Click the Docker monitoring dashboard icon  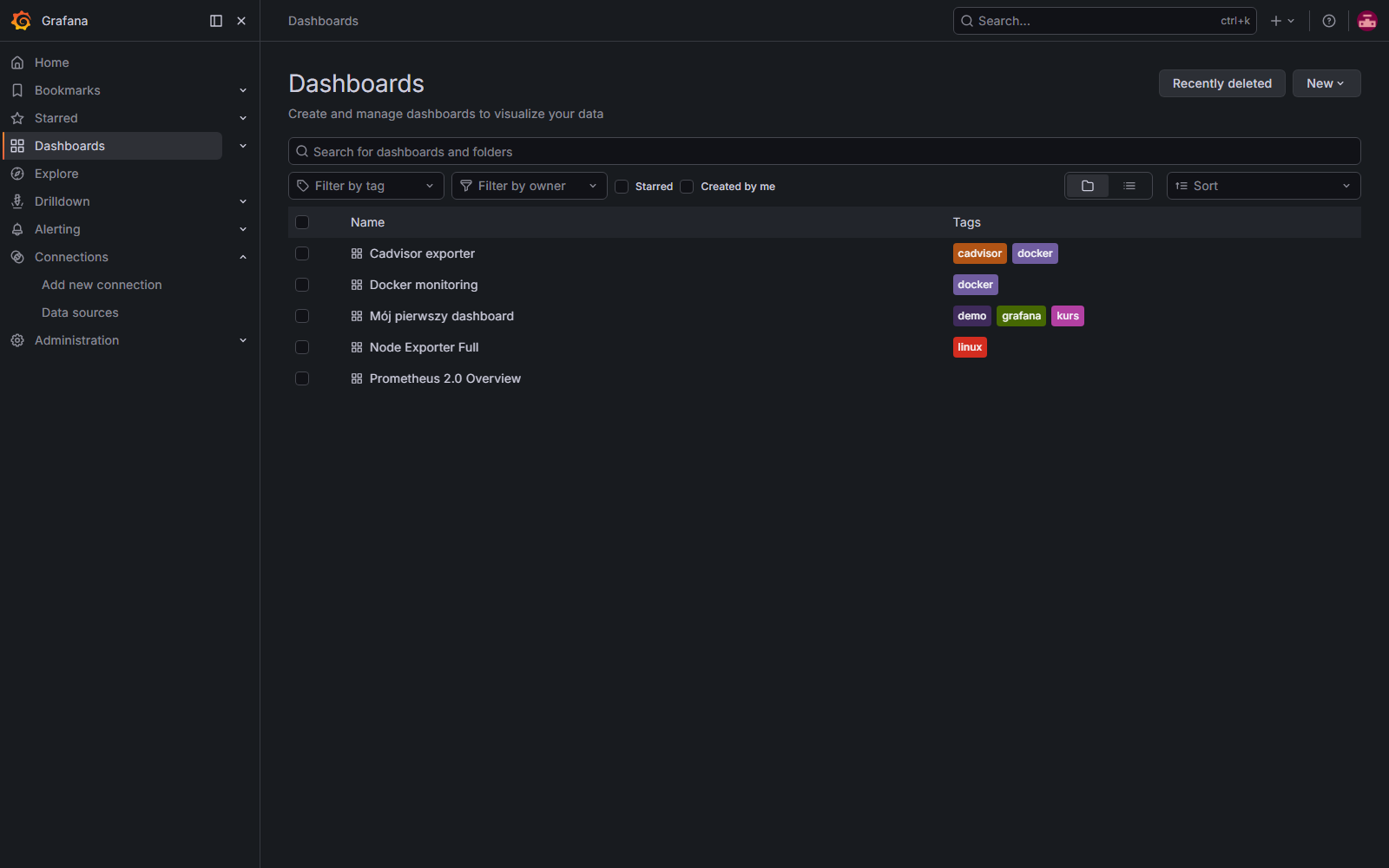pyautogui.click(x=357, y=285)
